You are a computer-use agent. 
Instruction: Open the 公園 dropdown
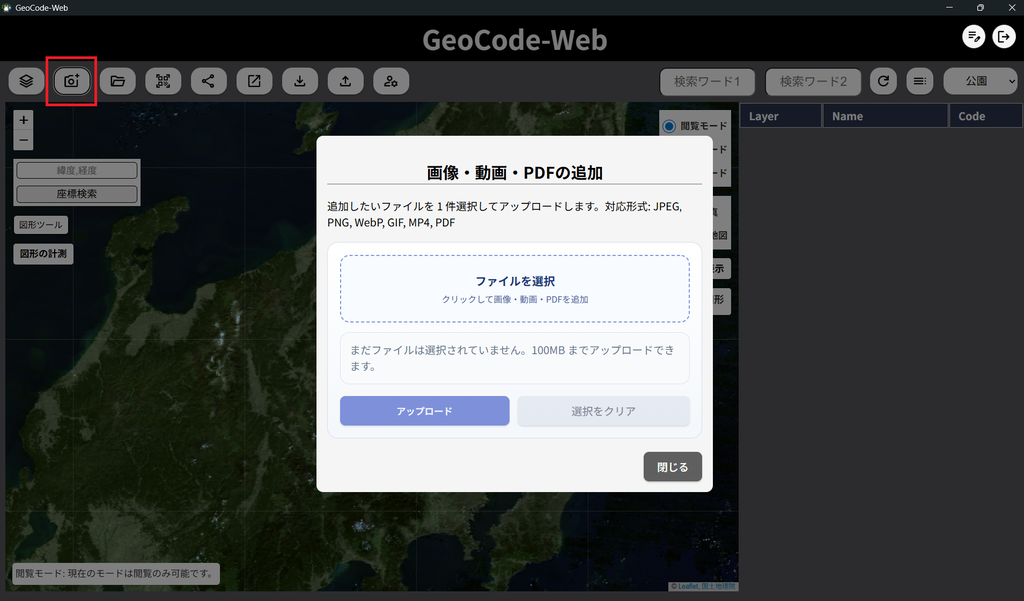point(981,81)
